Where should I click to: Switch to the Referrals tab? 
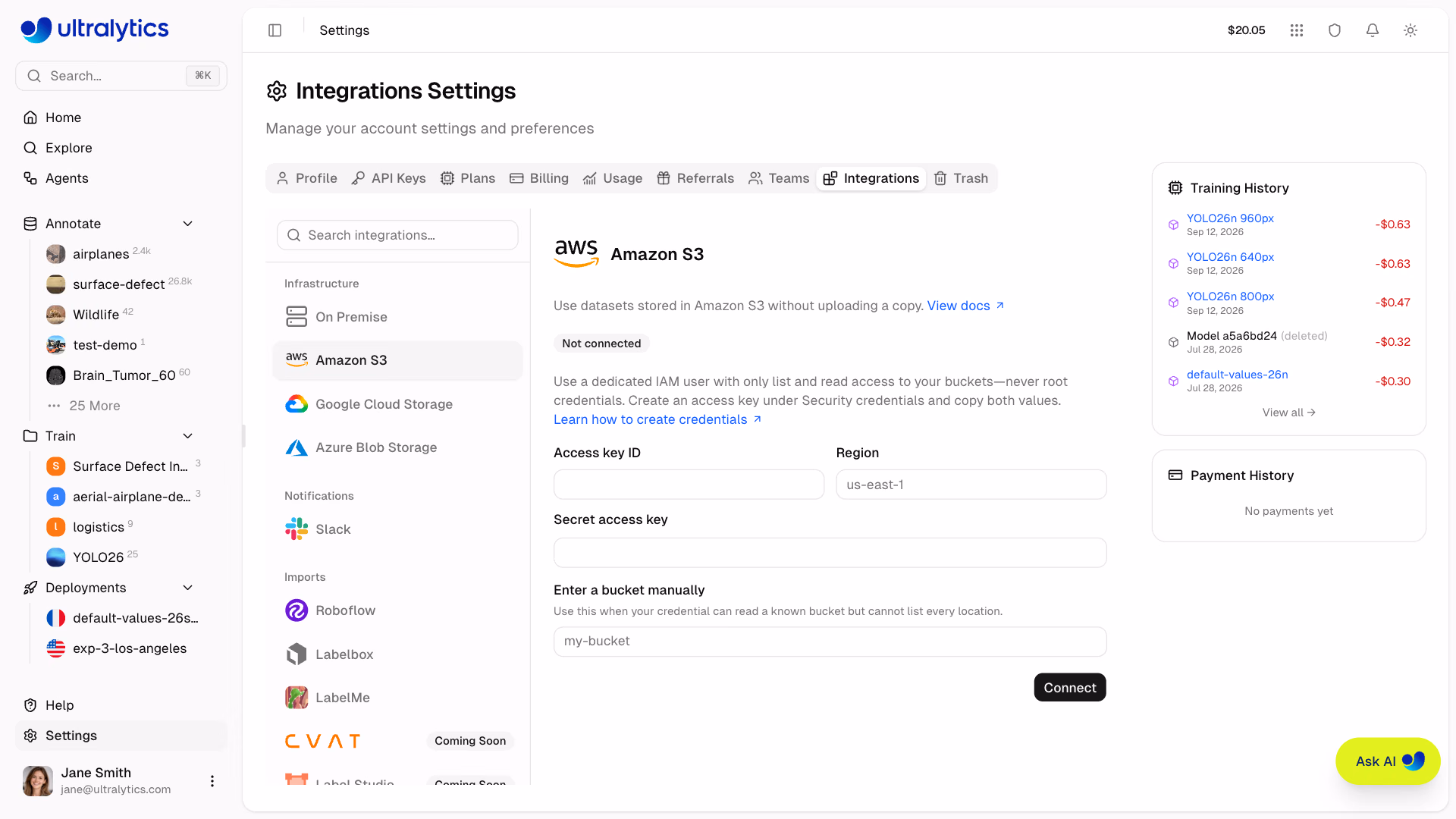point(695,178)
